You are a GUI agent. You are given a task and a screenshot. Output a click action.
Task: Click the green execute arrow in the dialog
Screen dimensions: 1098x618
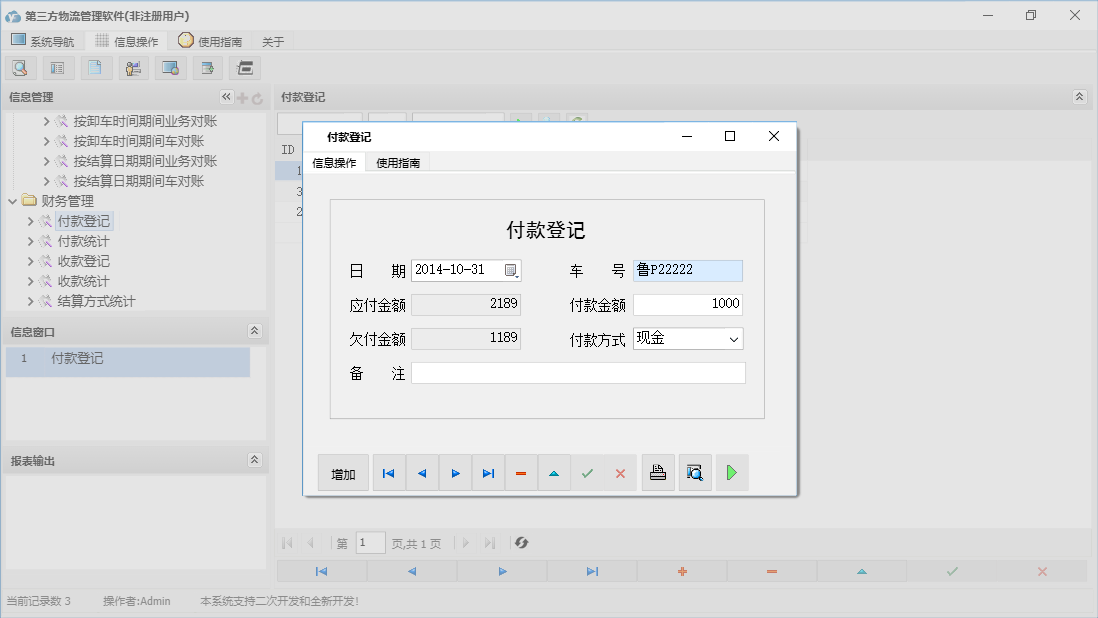click(x=731, y=472)
